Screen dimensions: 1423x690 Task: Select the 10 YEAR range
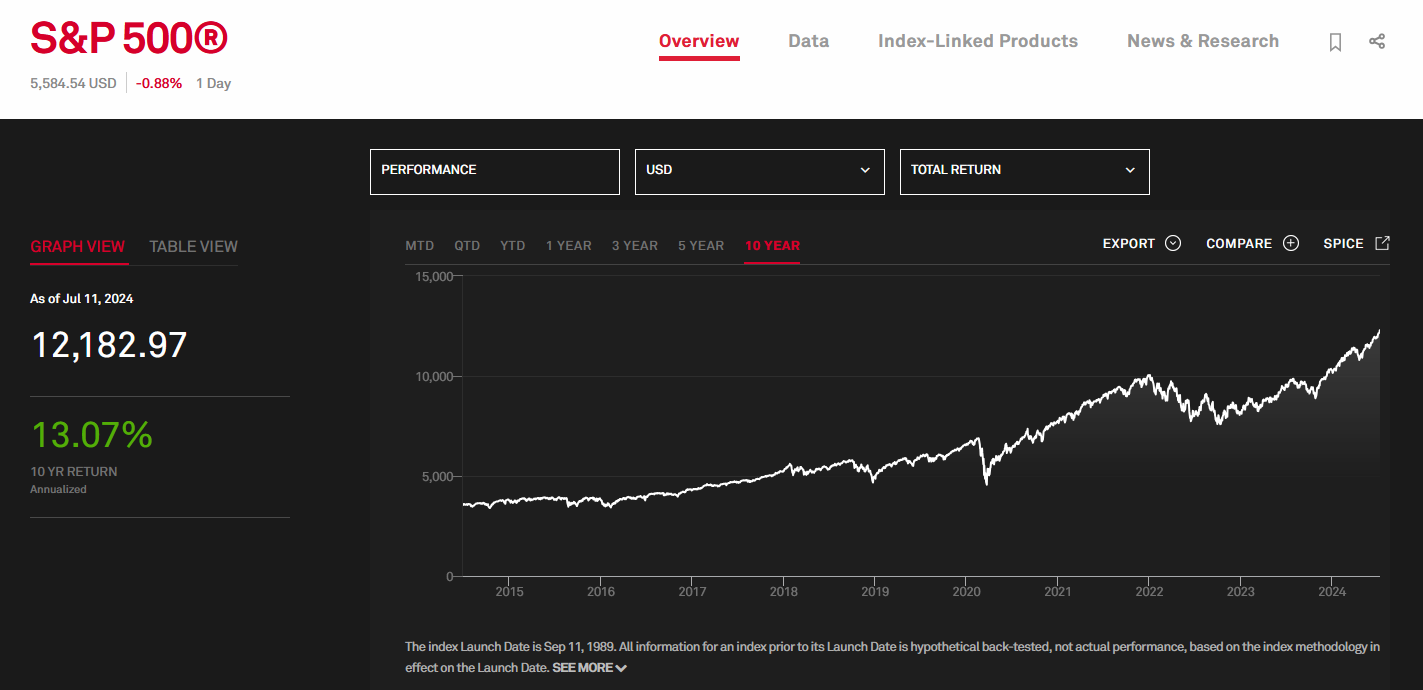point(772,245)
